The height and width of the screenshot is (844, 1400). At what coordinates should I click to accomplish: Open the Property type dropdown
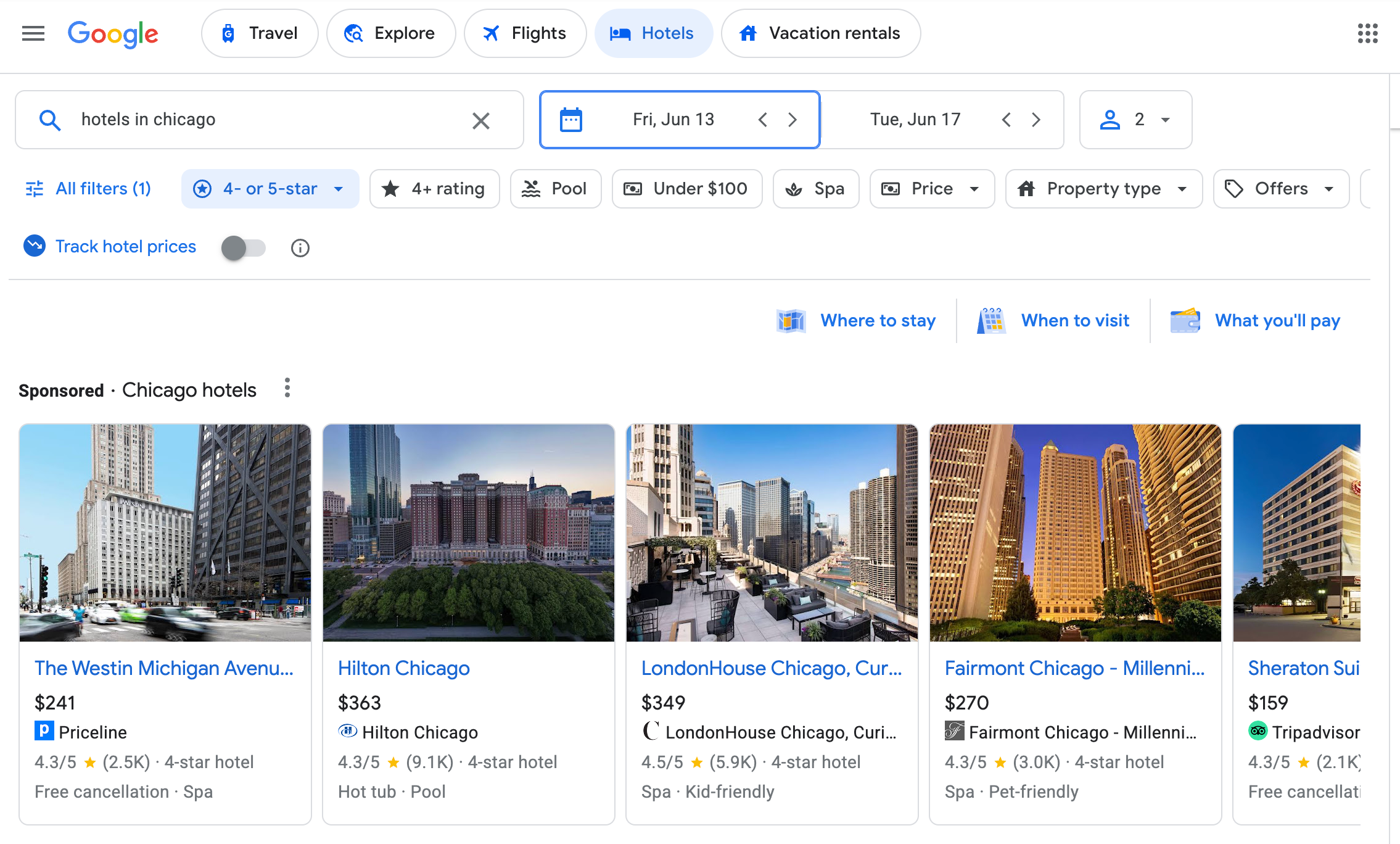coord(1103,189)
